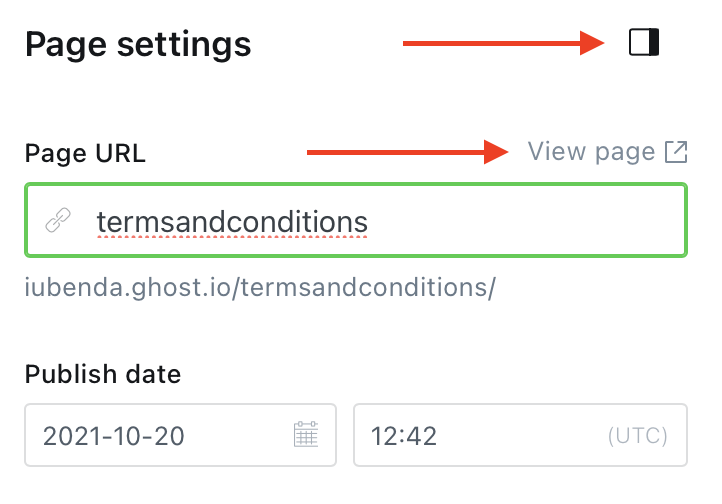Image resolution: width=722 pixels, height=504 pixels.
Task: Click the red arrow pointing to View page
Action: click(408, 152)
